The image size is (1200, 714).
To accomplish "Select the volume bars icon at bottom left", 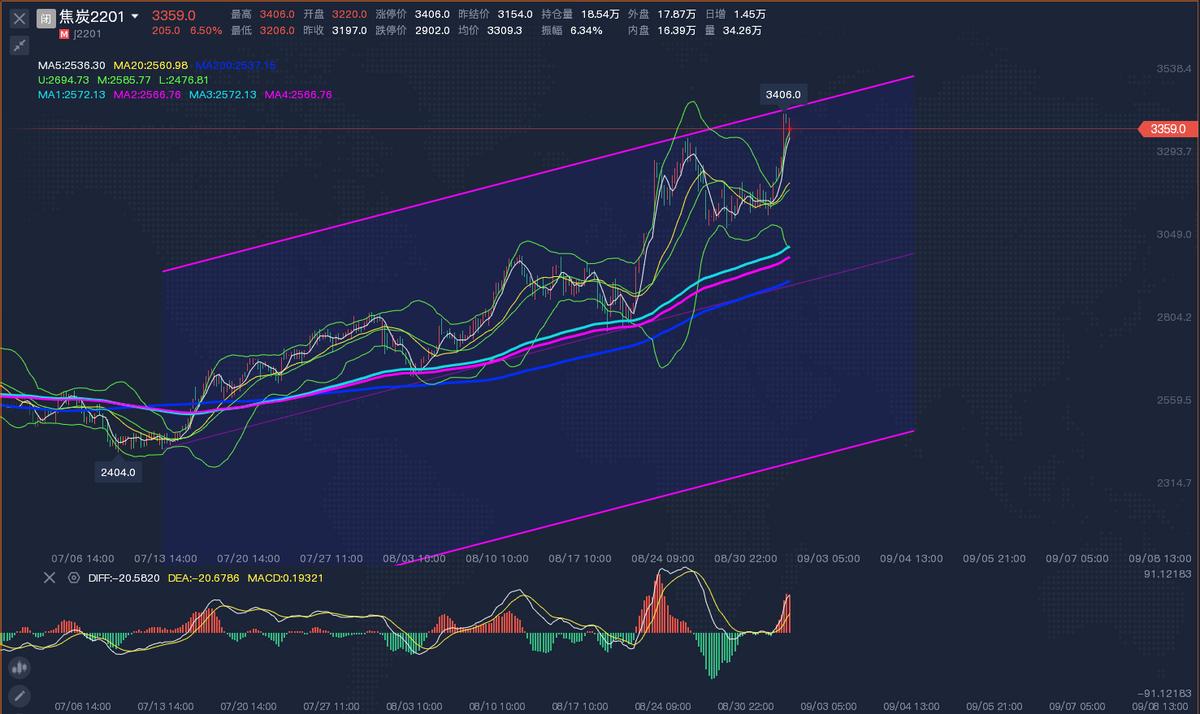I will click(20, 667).
